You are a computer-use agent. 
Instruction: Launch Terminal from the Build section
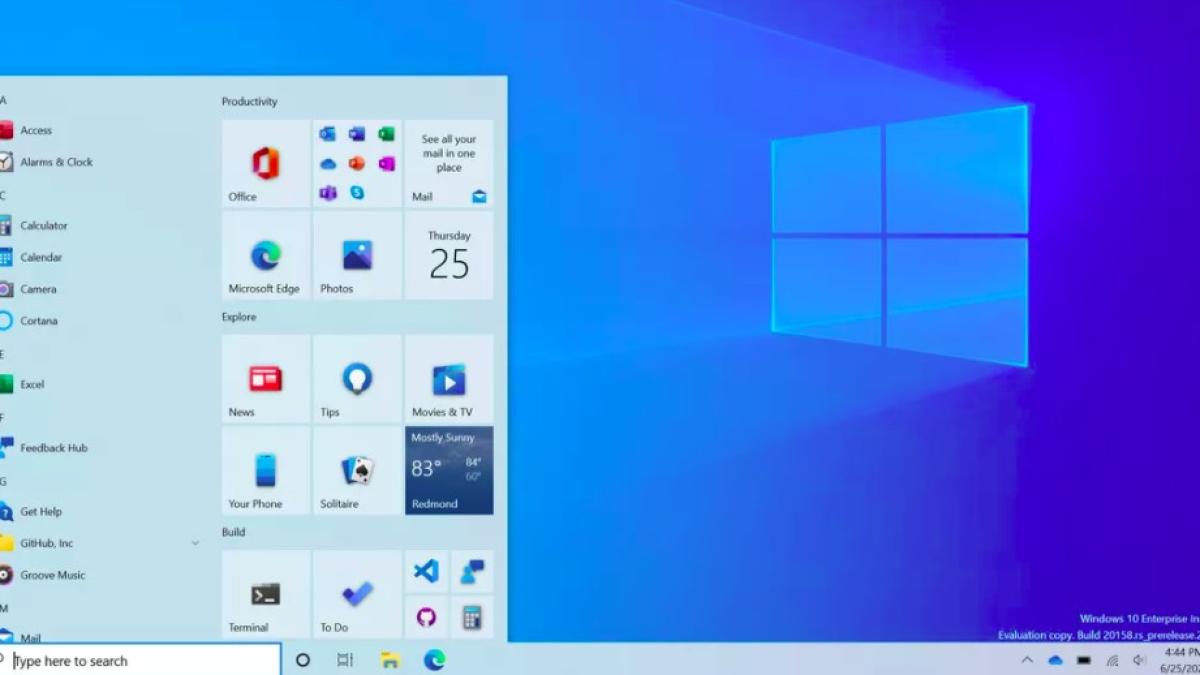[264, 593]
